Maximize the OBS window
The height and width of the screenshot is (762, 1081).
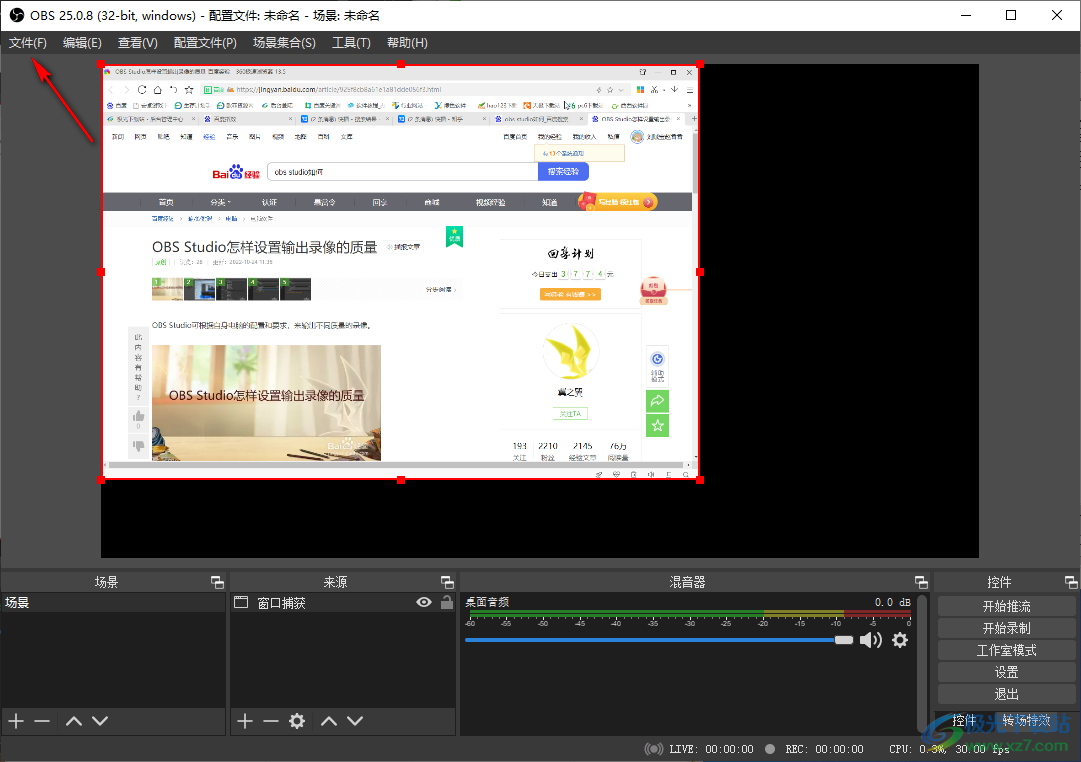coord(1011,15)
